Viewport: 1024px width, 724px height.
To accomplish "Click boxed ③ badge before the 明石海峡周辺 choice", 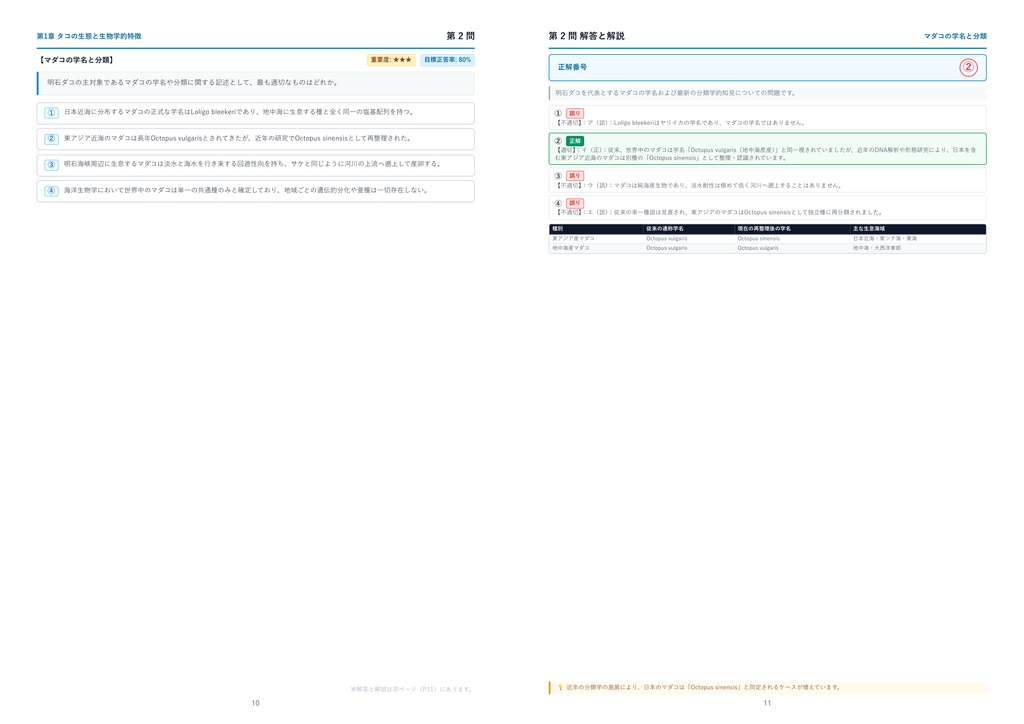I will [x=51, y=165].
